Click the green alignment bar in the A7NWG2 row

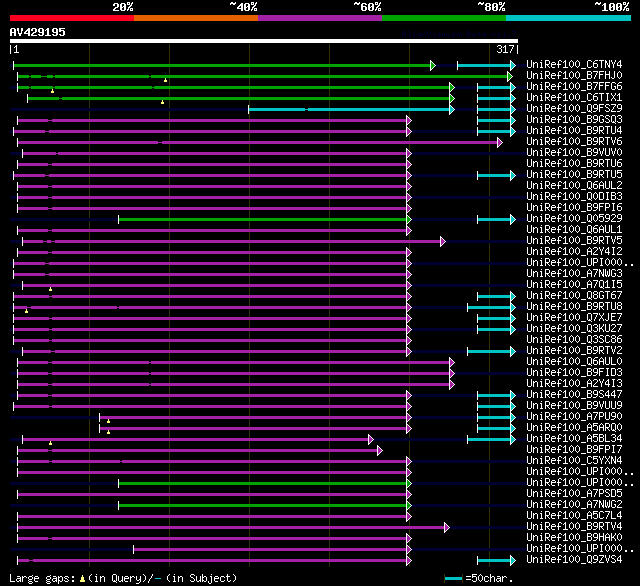(x=264, y=506)
